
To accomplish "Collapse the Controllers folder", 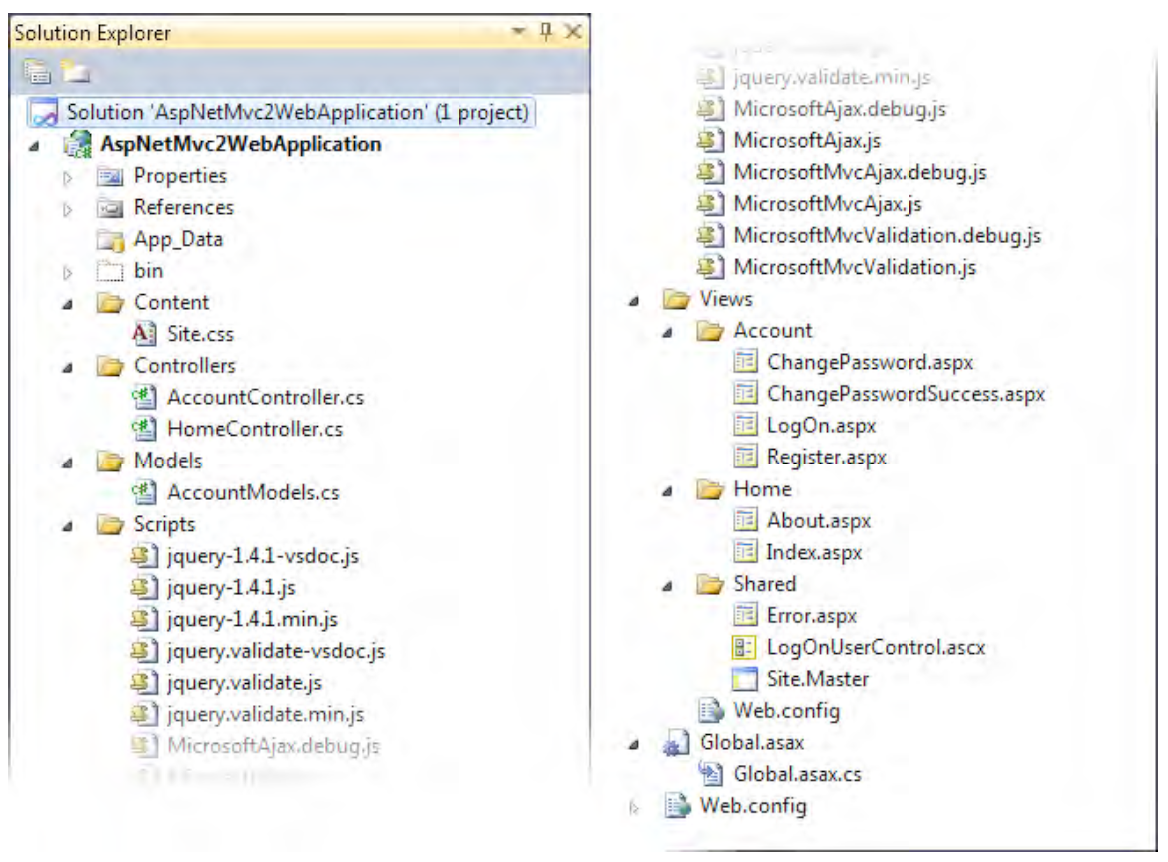I will 68,367.
